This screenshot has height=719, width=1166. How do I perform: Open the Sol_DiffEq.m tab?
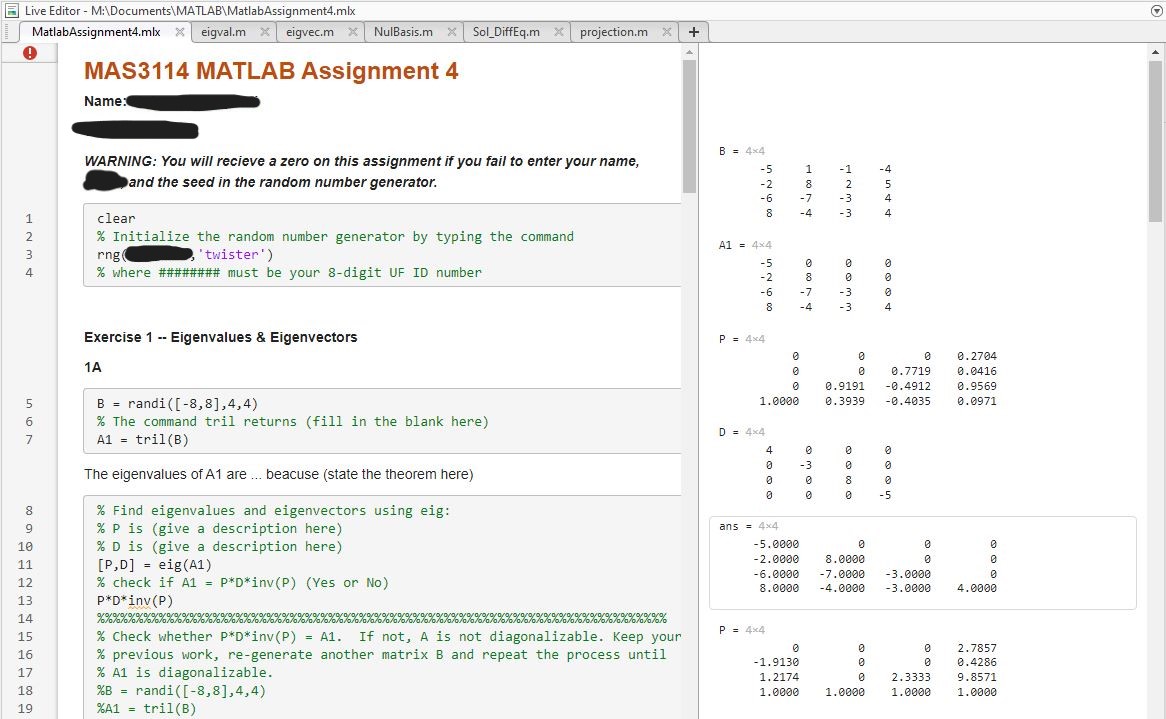click(x=506, y=32)
